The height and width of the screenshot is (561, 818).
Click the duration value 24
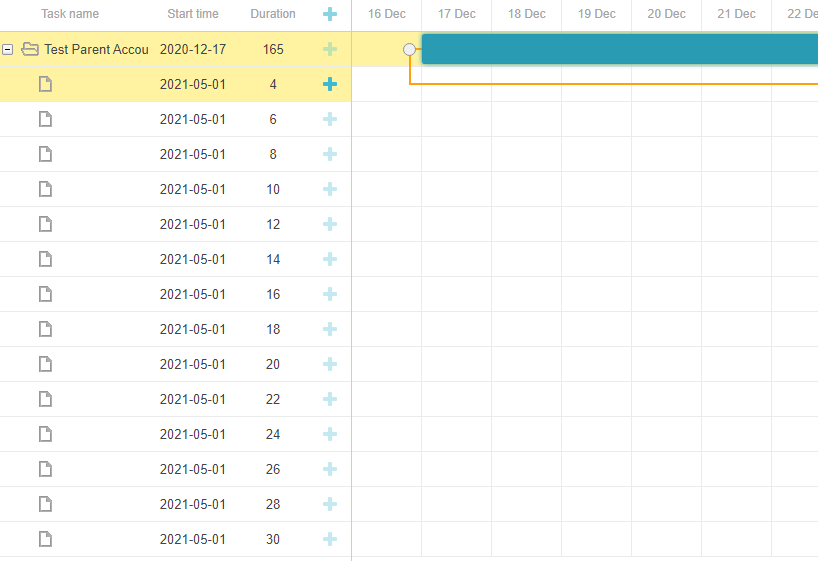click(273, 434)
